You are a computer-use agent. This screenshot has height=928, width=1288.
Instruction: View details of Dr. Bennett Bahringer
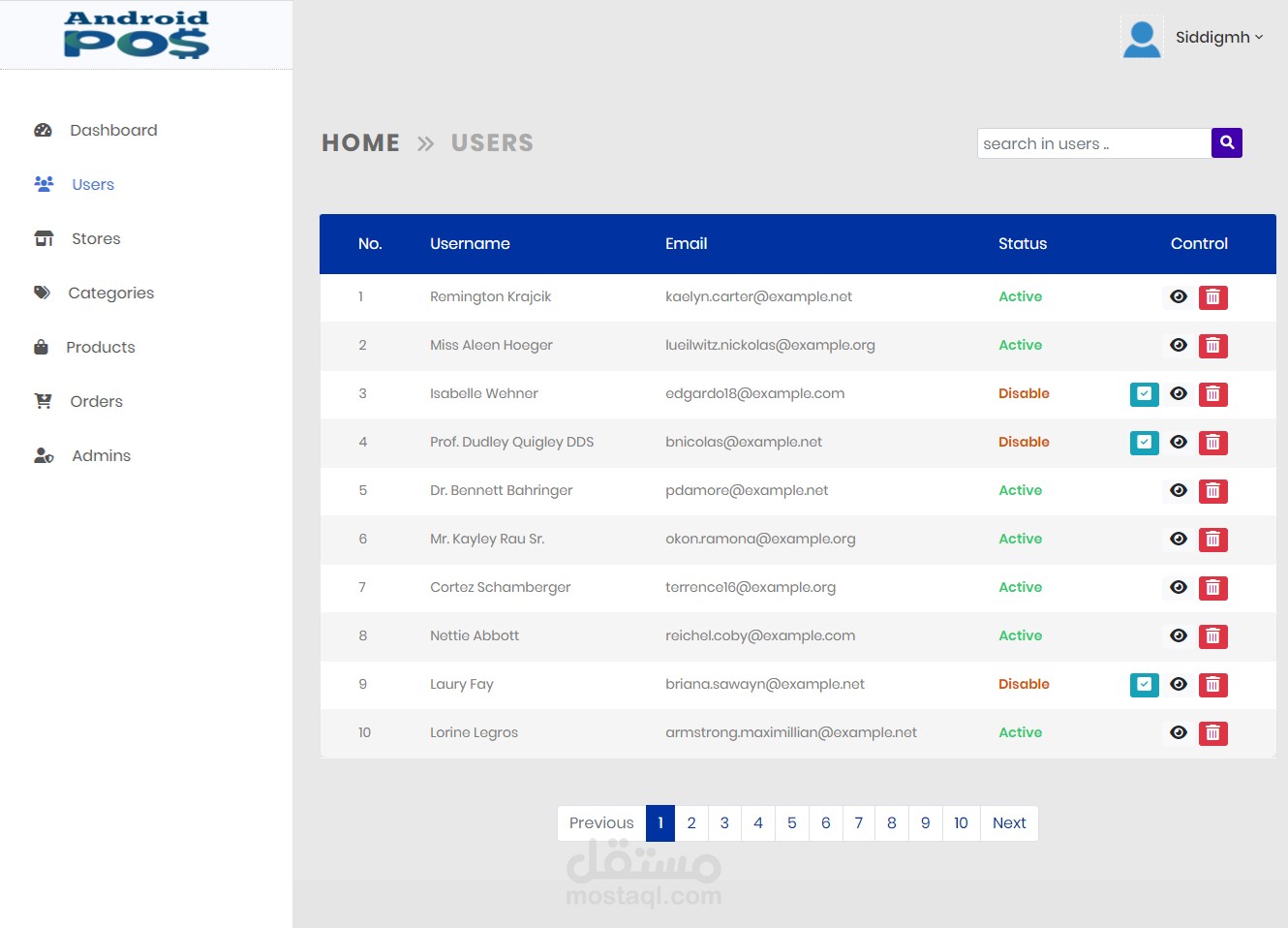pyautogui.click(x=1179, y=491)
